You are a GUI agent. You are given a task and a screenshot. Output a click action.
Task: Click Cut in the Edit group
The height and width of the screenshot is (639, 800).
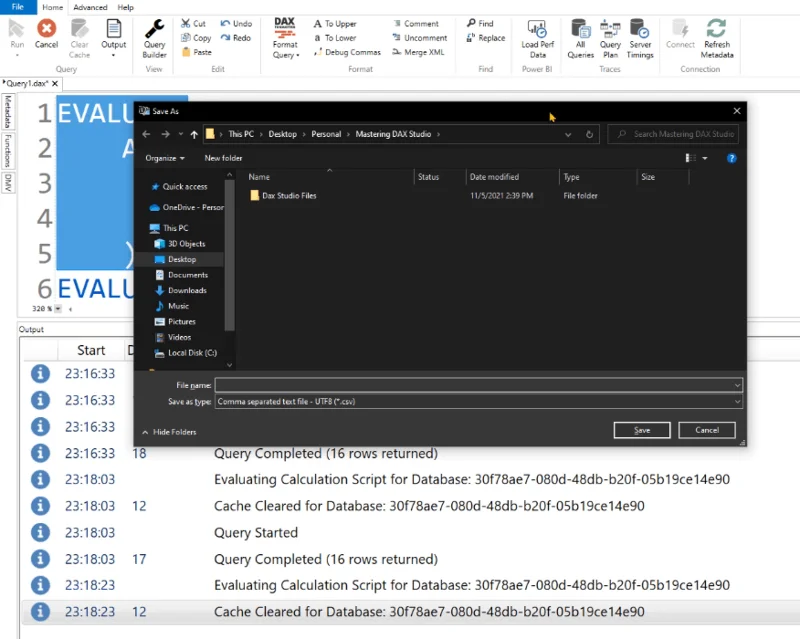pyautogui.click(x=193, y=23)
